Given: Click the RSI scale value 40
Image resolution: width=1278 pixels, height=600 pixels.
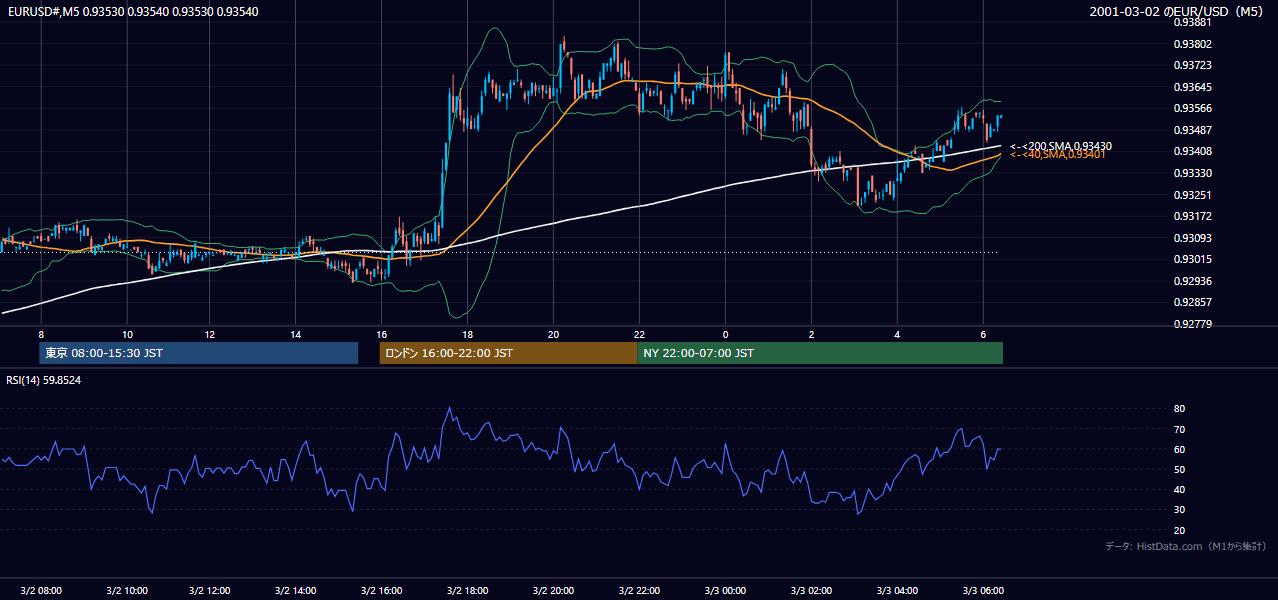Looking at the screenshot, I should click(1179, 489).
